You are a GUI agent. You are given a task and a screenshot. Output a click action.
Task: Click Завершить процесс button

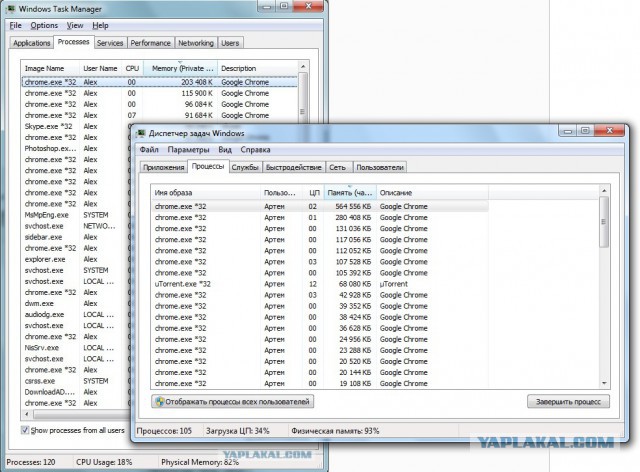click(x=568, y=402)
